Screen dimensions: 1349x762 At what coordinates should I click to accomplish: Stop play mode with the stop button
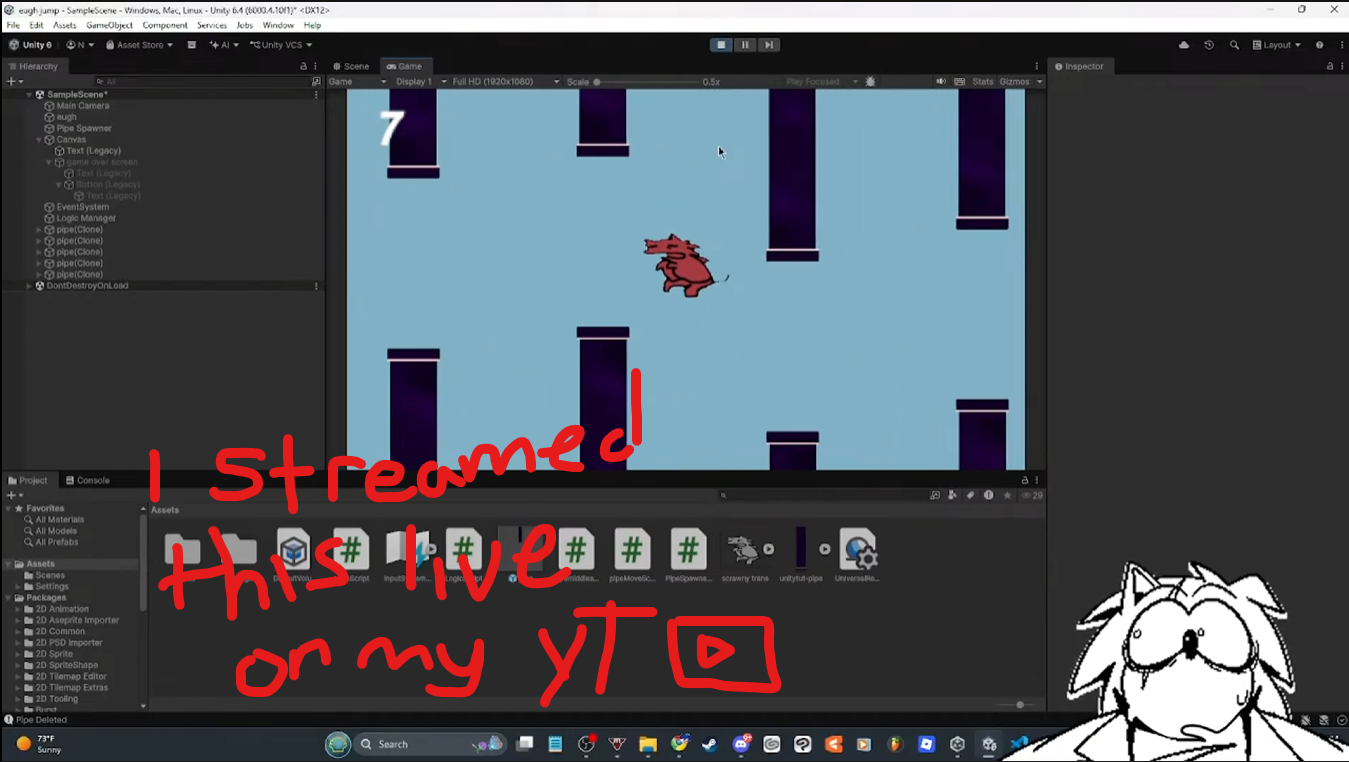(x=721, y=45)
